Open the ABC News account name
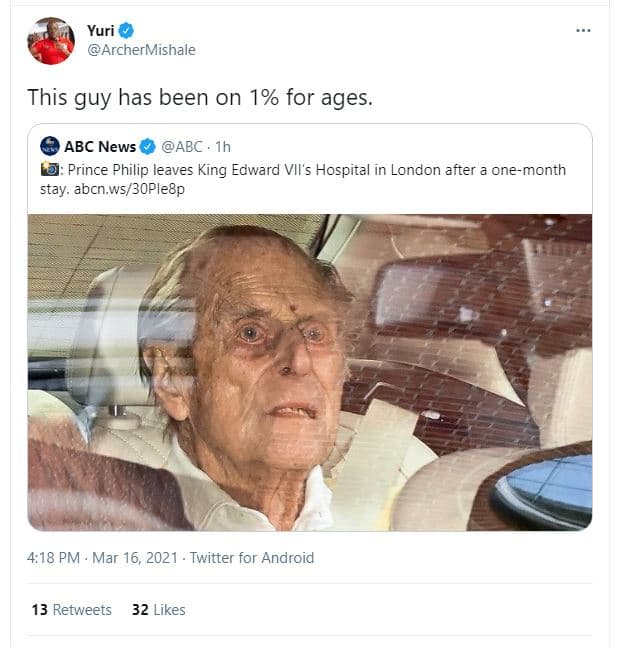Image resolution: width=620 pixels, height=647 pixels. coord(100,148)
